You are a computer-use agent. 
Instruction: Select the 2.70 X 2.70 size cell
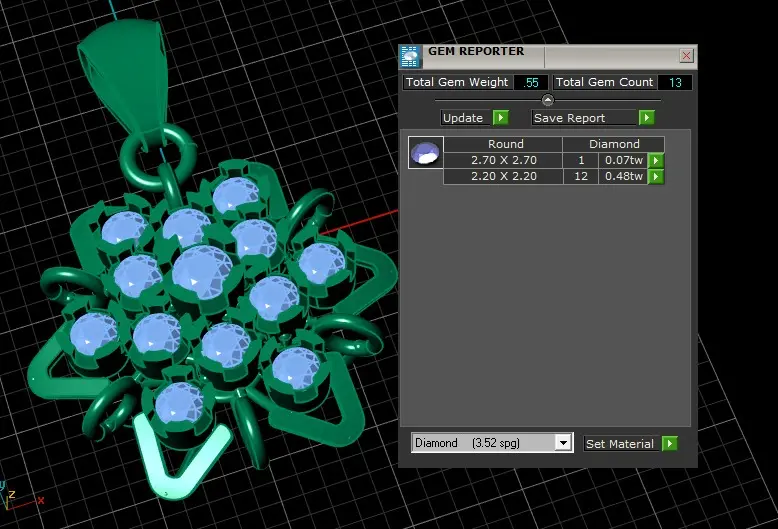coord(504,160)
